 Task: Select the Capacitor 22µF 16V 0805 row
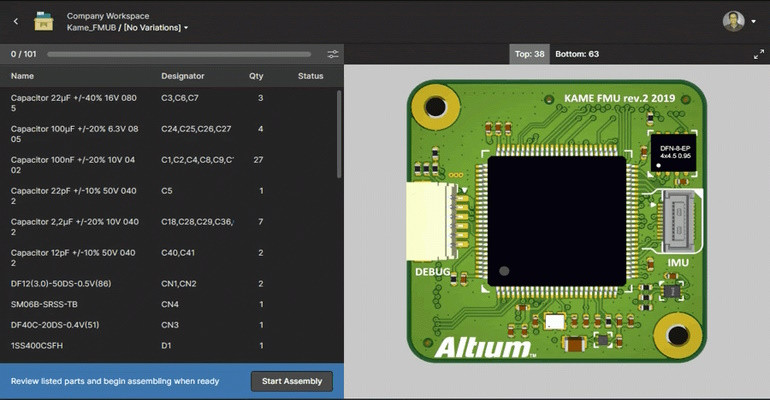(x=168, y=103)
